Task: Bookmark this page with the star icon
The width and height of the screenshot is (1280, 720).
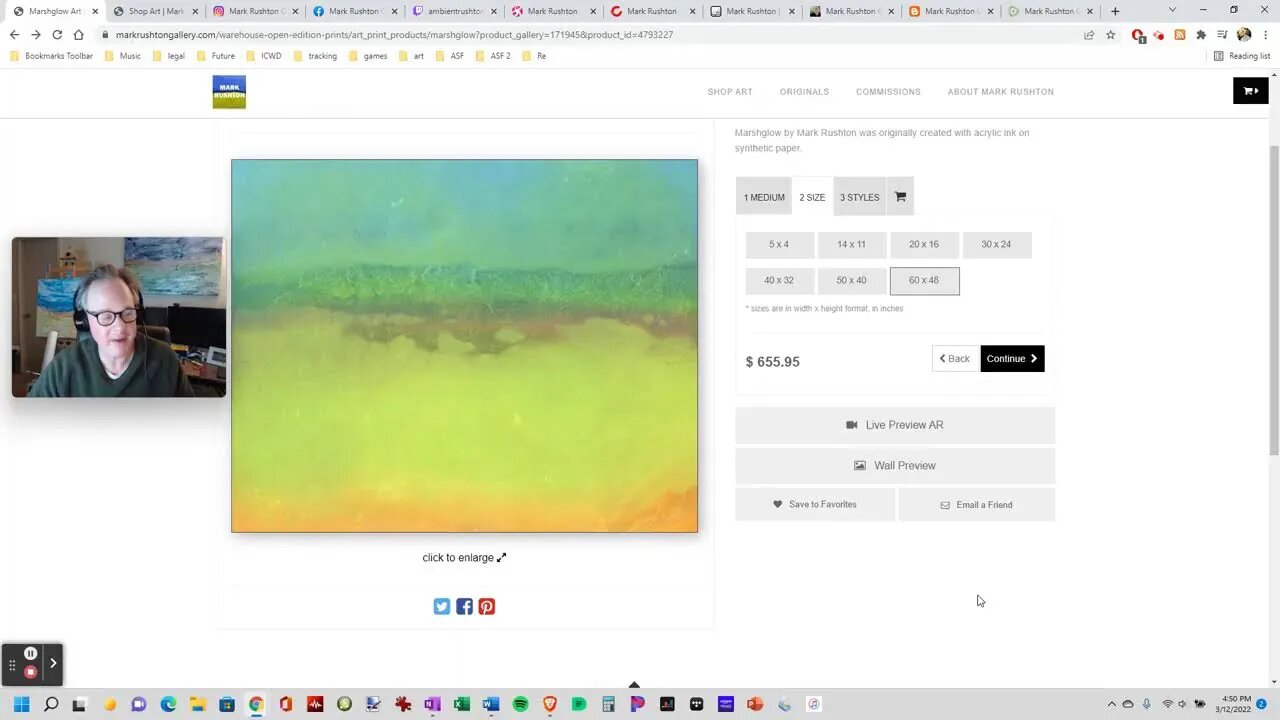Action: [x=1110, y=34]
